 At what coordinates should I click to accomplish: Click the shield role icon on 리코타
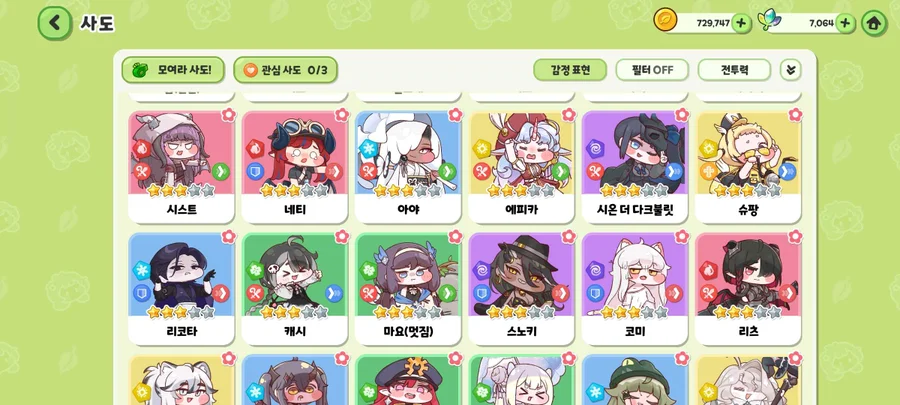[x=142, y=293]
